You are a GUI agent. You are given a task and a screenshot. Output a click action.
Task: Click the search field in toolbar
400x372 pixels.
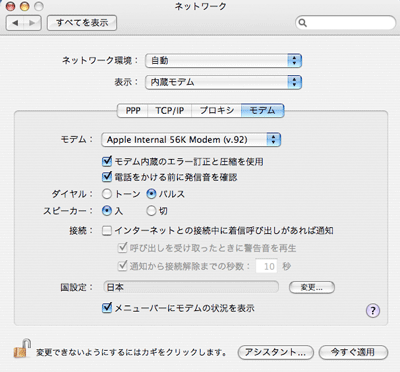click(x=345, y=23)
